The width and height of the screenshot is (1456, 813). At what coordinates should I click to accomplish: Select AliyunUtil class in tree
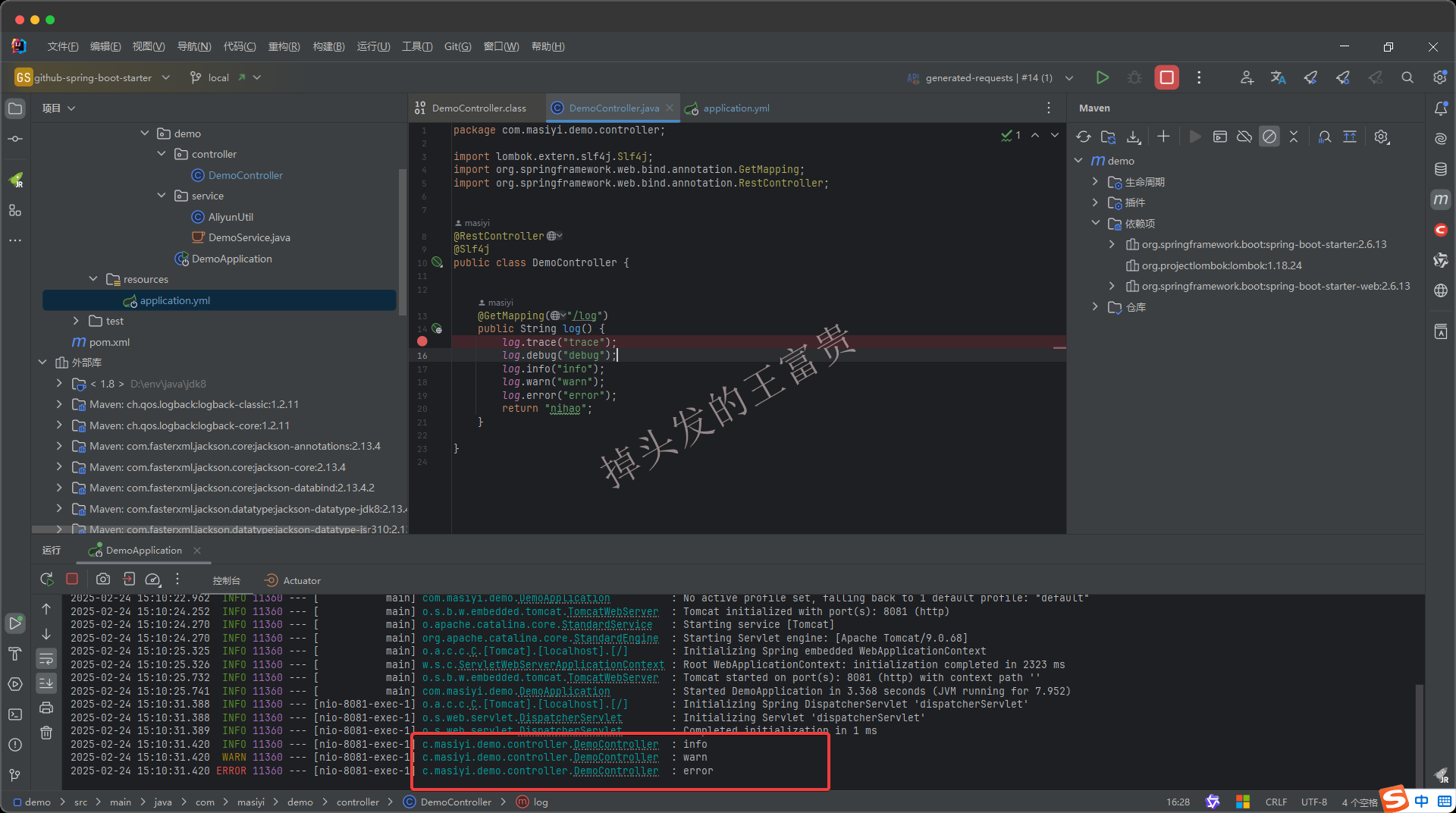click(x=222, y=217)
